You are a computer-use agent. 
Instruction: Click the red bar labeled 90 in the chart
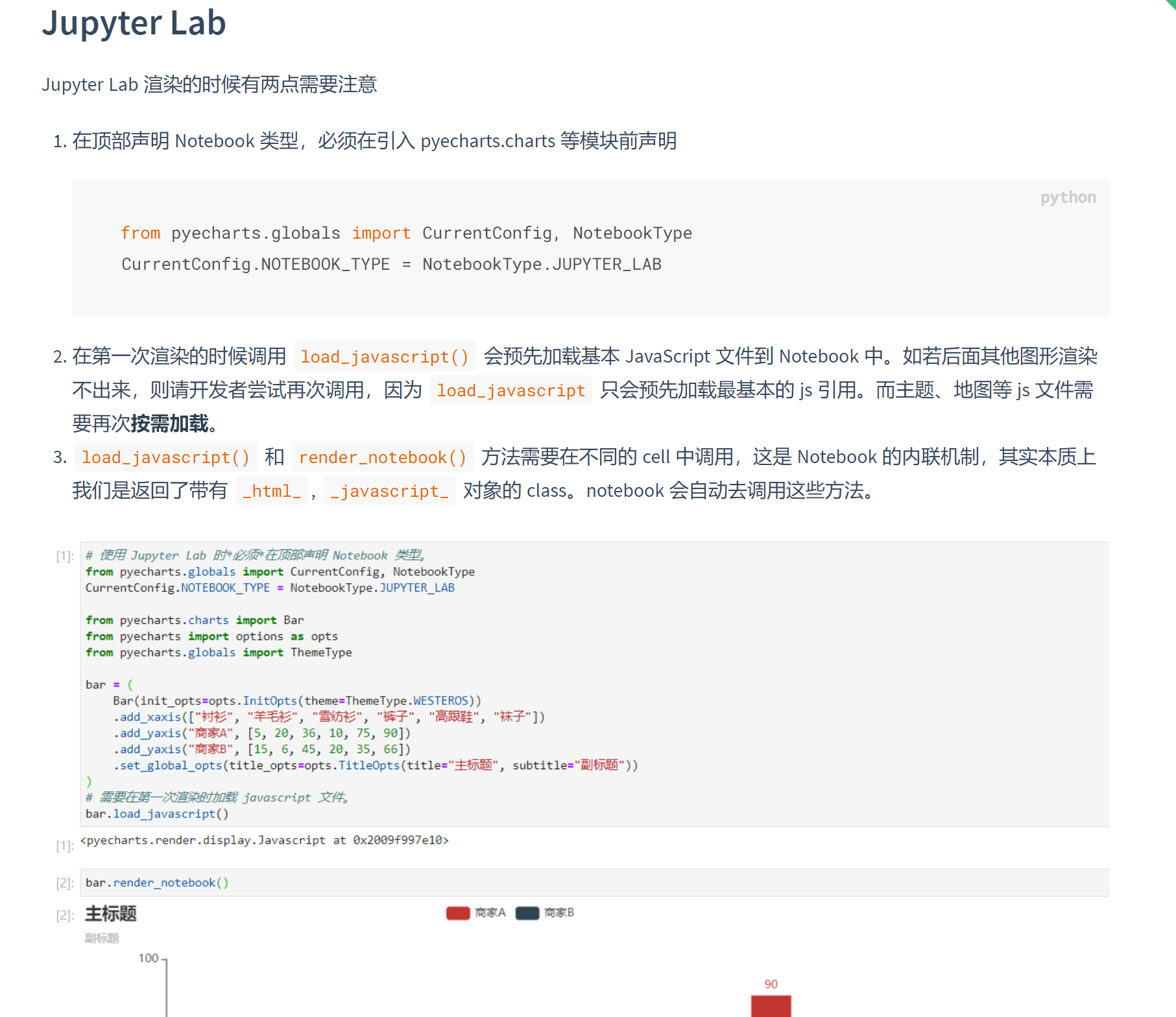tap(771, 1007)
